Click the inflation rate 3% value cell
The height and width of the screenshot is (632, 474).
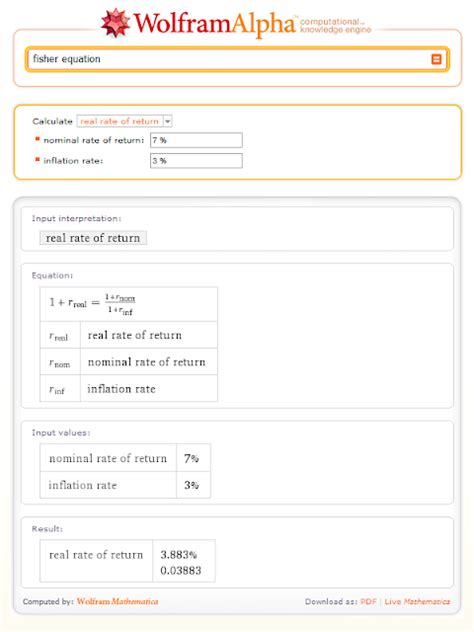click(193, 485)
